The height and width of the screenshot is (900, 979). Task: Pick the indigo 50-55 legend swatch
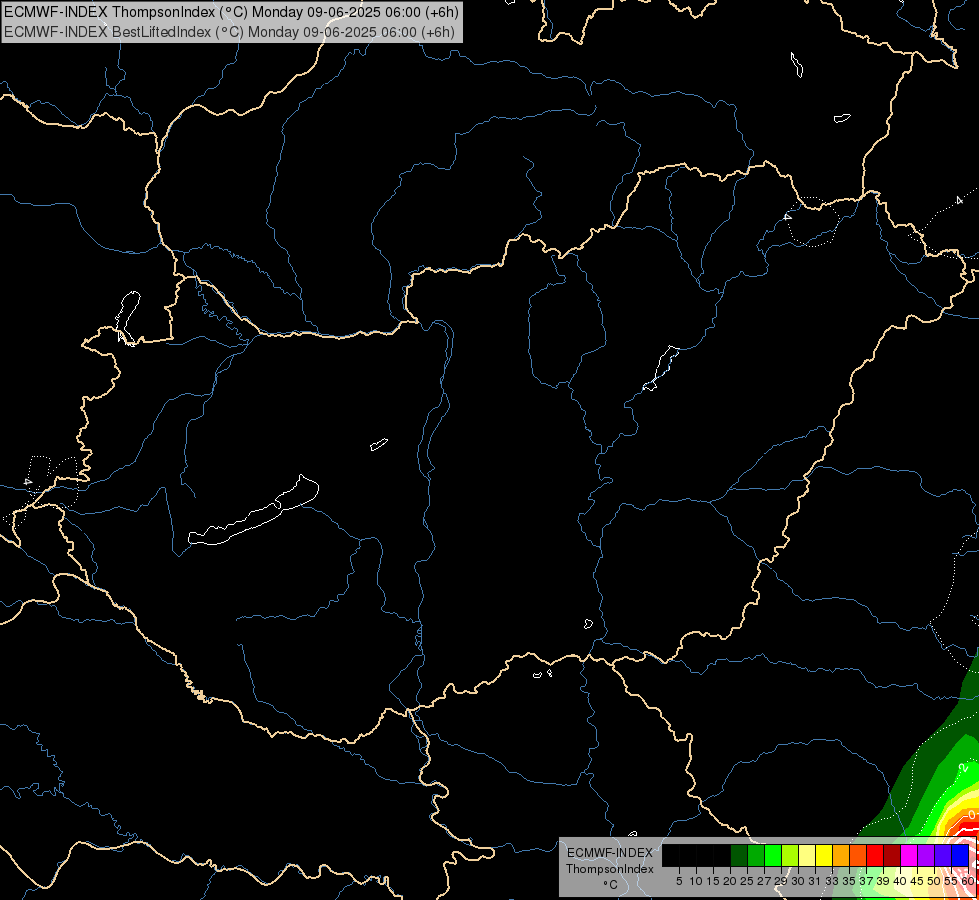coord(943,856)
